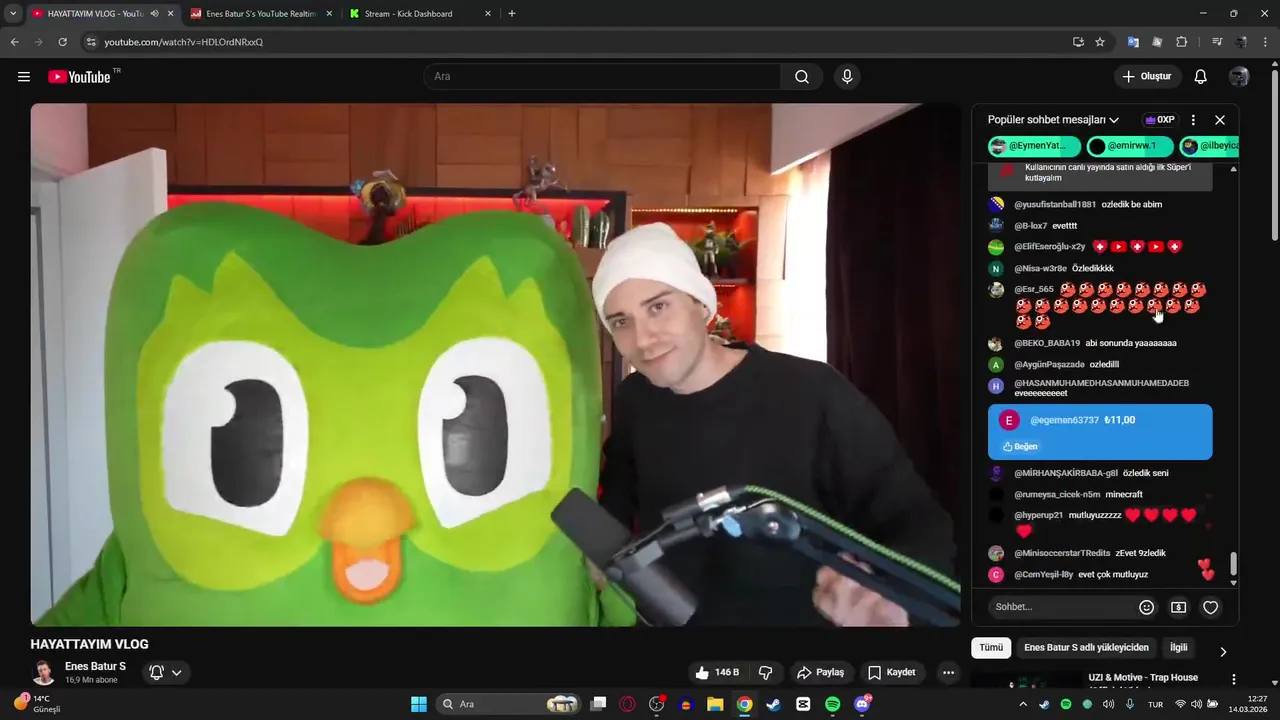Image resolution: width=1280 pixels, height=720 pixels.
Task: Click the Paylaş share button
Action: point(820,672)
